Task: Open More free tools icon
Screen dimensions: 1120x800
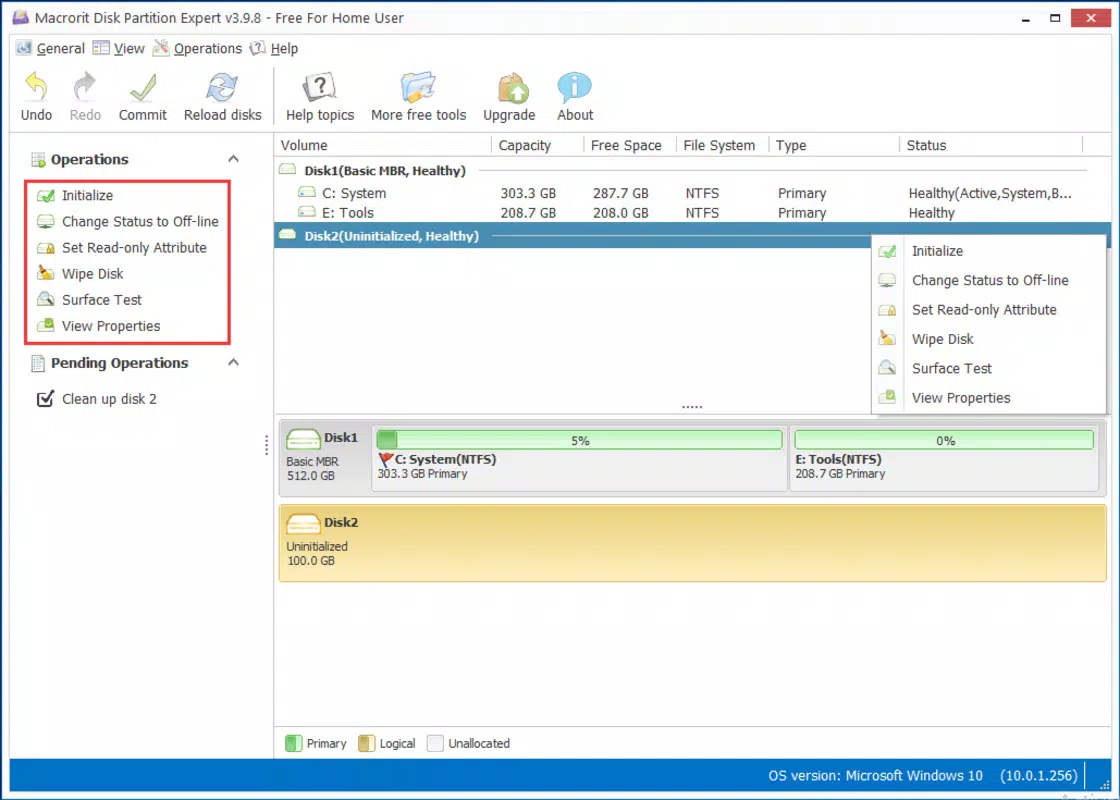Action: 418,88
